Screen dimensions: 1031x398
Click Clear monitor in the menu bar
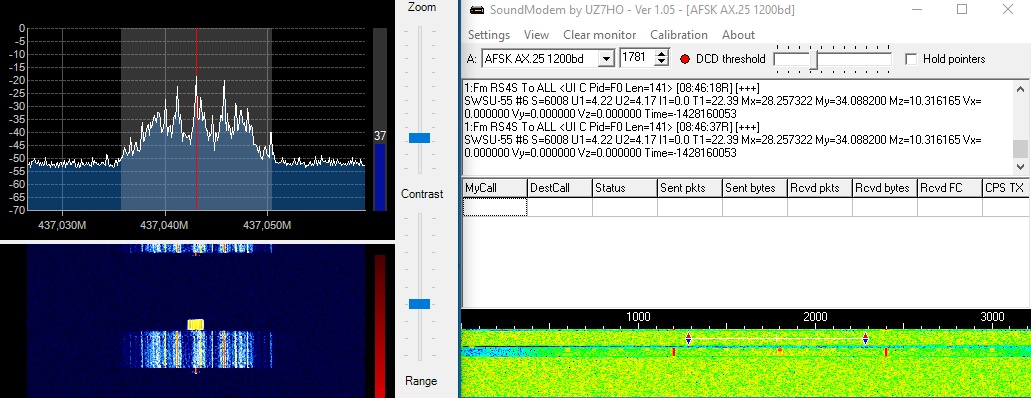[x=600, y=35]
